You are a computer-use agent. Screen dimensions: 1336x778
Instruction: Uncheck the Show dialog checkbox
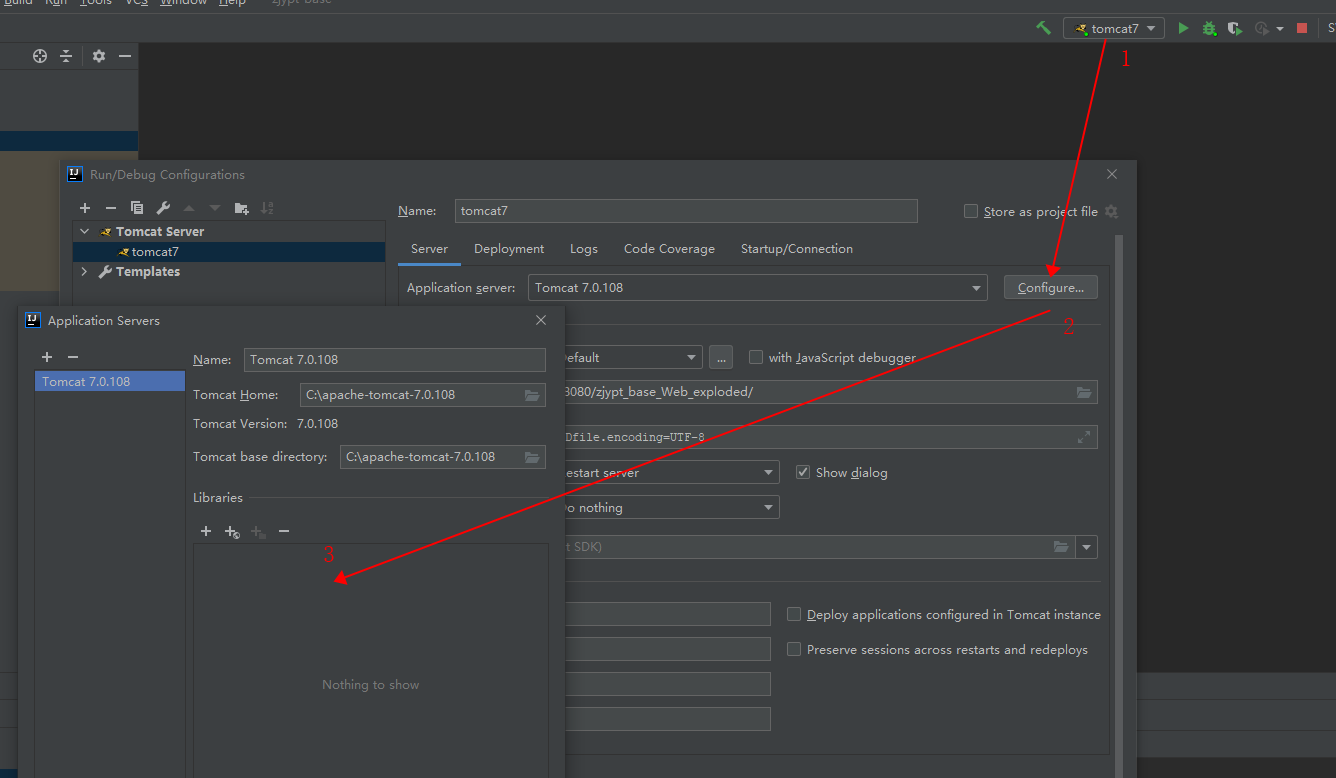[x=803, y=472]
